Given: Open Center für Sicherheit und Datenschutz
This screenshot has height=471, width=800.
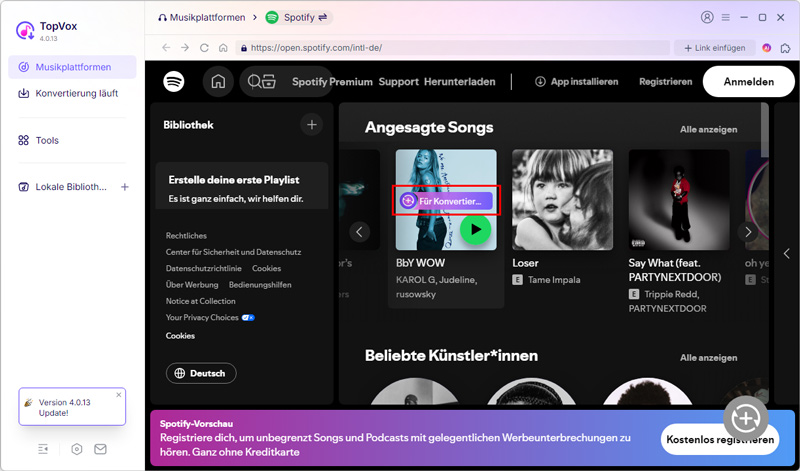Looking at the screenshot, I should pyautogui.click(x=233, y=252).
